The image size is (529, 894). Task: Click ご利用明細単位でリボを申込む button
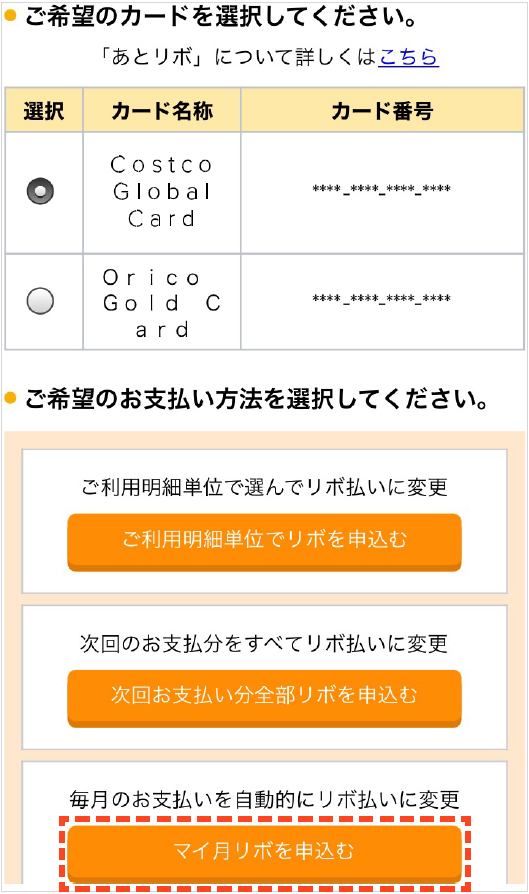pos(264,541)
